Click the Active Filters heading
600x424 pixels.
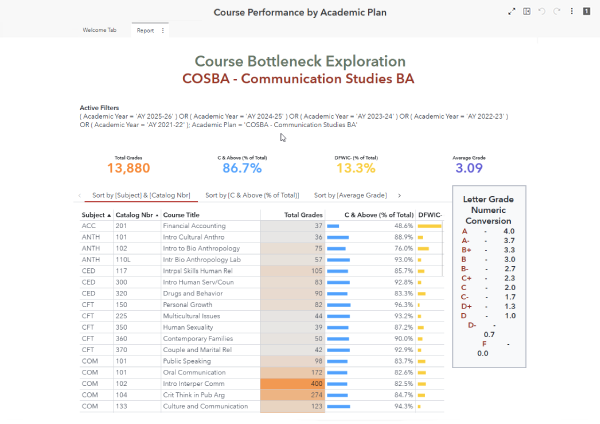(99, 108)
